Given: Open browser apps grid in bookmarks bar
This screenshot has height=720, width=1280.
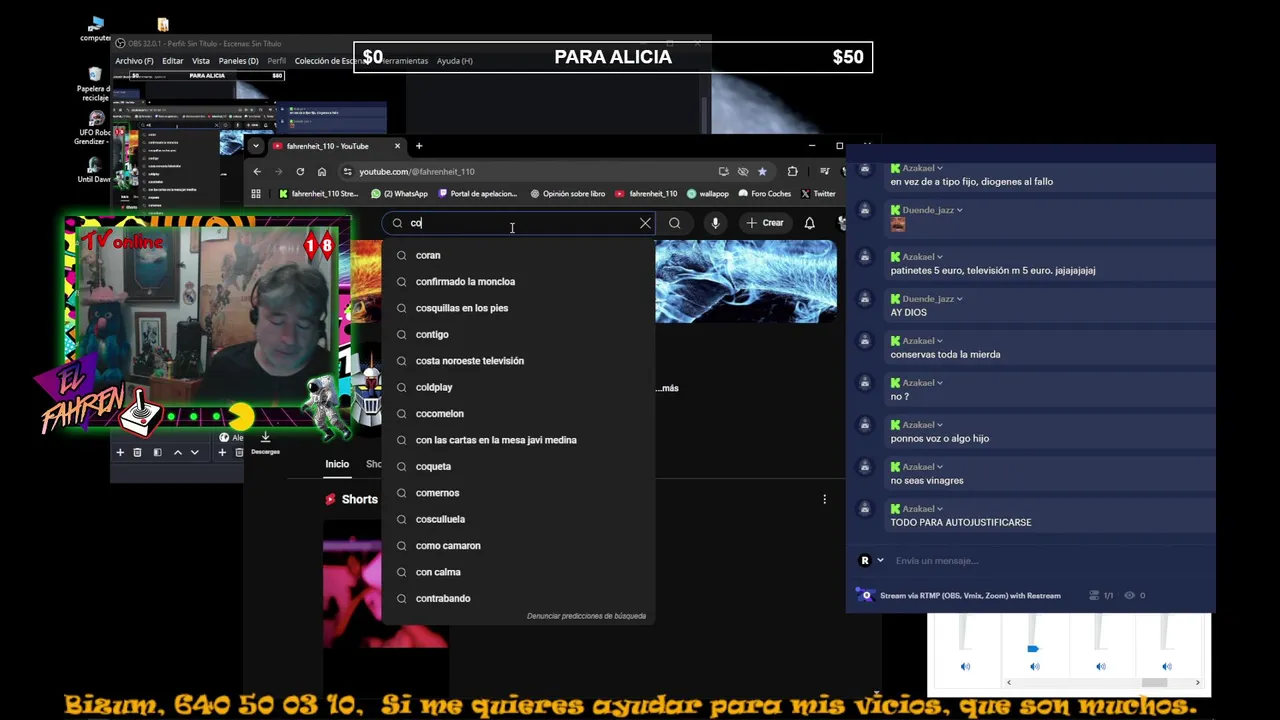Looking at the screenshot, I should click(x=256, y=194).
